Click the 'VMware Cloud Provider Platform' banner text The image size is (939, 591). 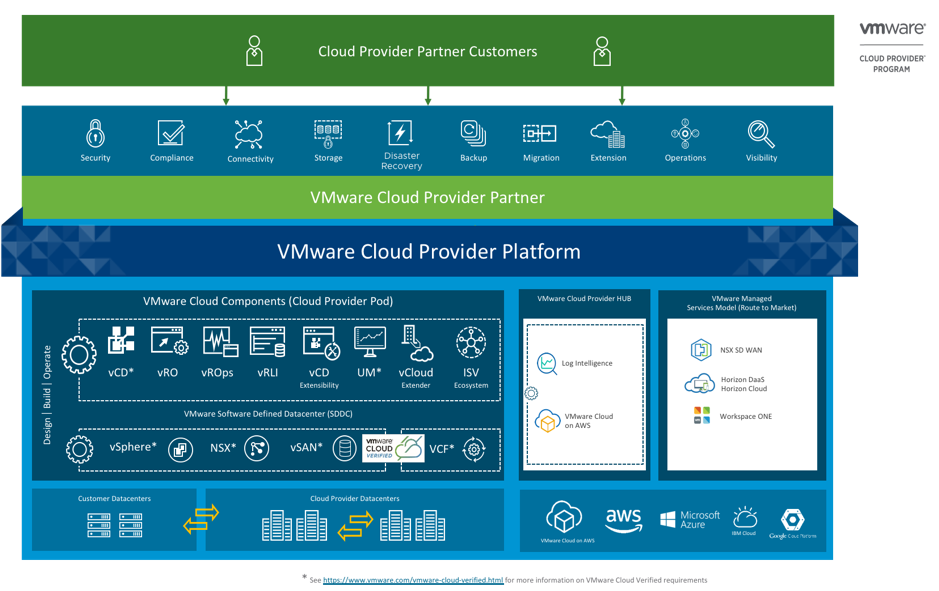click(x=429, y=251)
